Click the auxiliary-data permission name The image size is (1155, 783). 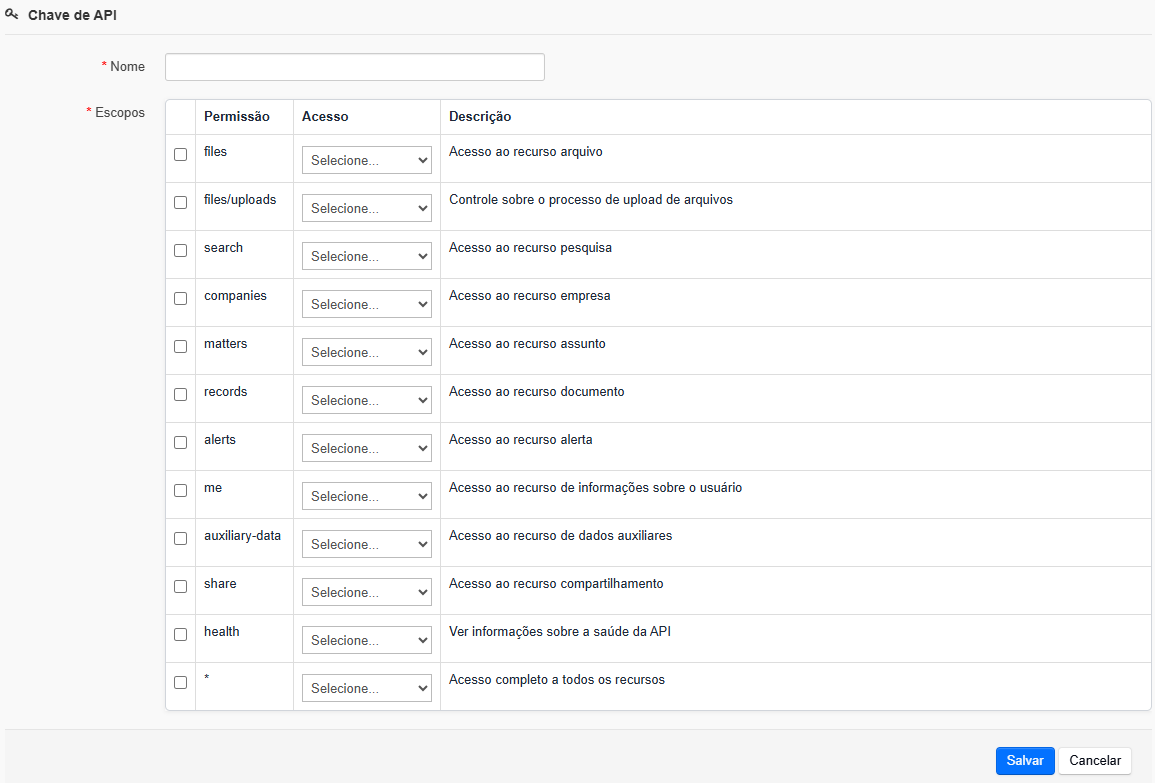pyautogui.click(x=242, y=536)
